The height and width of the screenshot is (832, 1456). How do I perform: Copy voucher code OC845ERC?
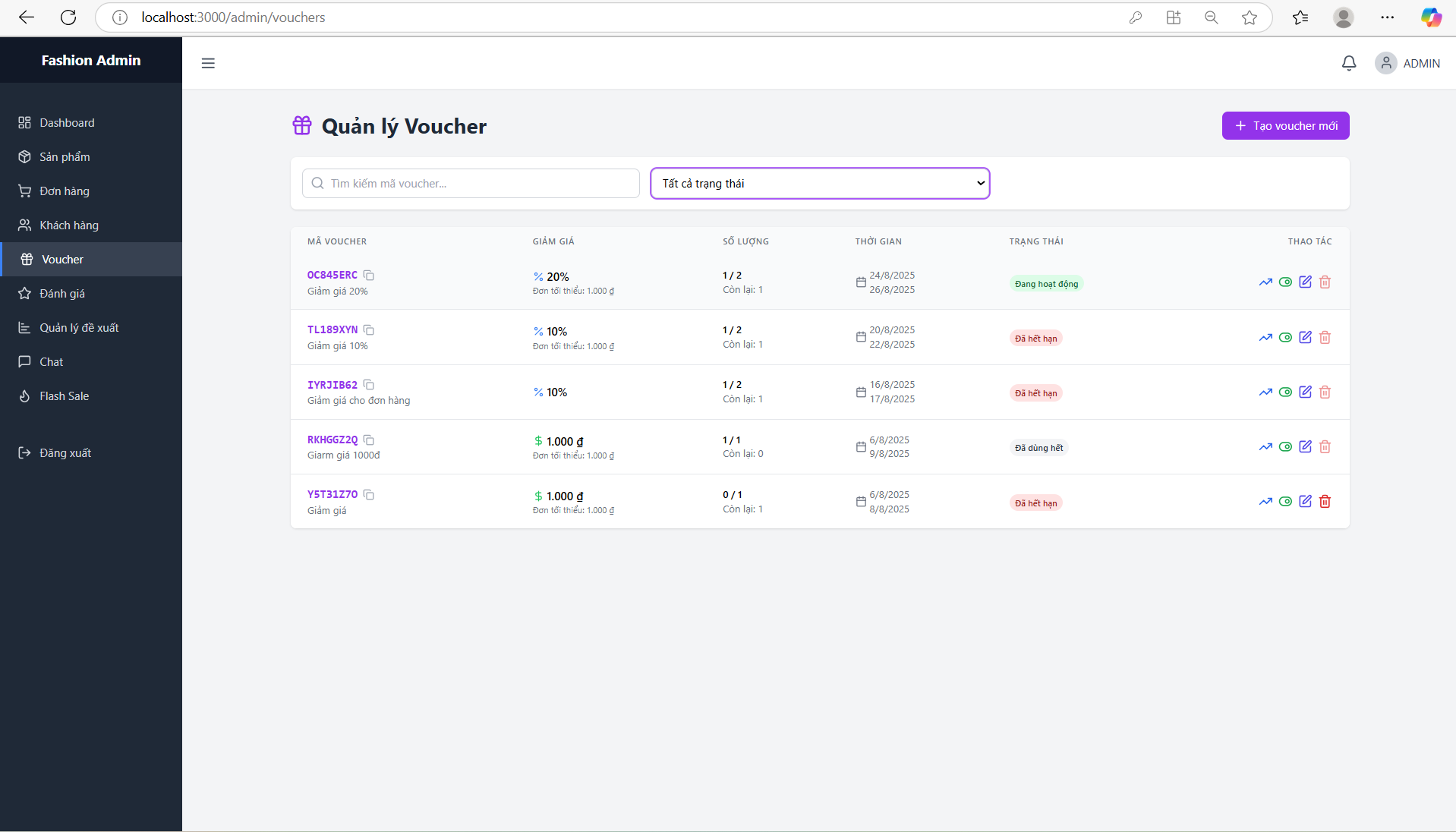(x=369, y=276)
